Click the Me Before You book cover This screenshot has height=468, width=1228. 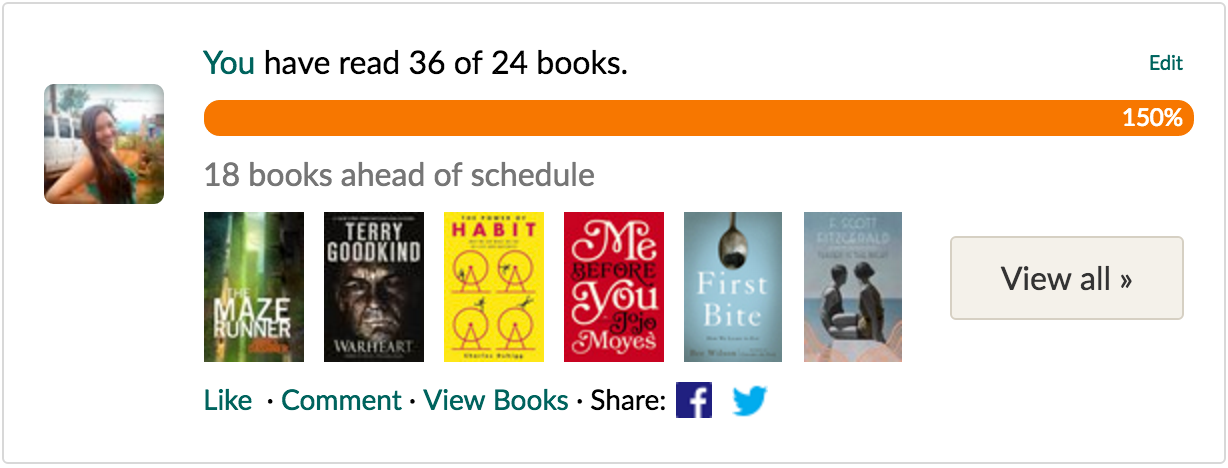coord(614,287)
